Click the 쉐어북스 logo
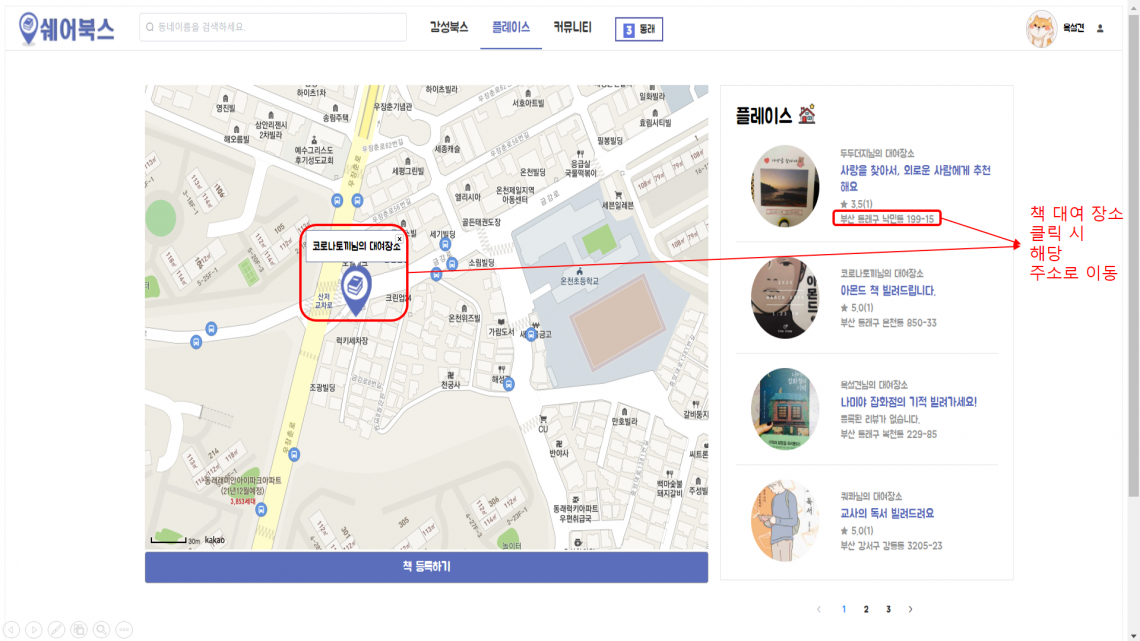The height and width of the screenshot is (641, 1140). (67, 29)
